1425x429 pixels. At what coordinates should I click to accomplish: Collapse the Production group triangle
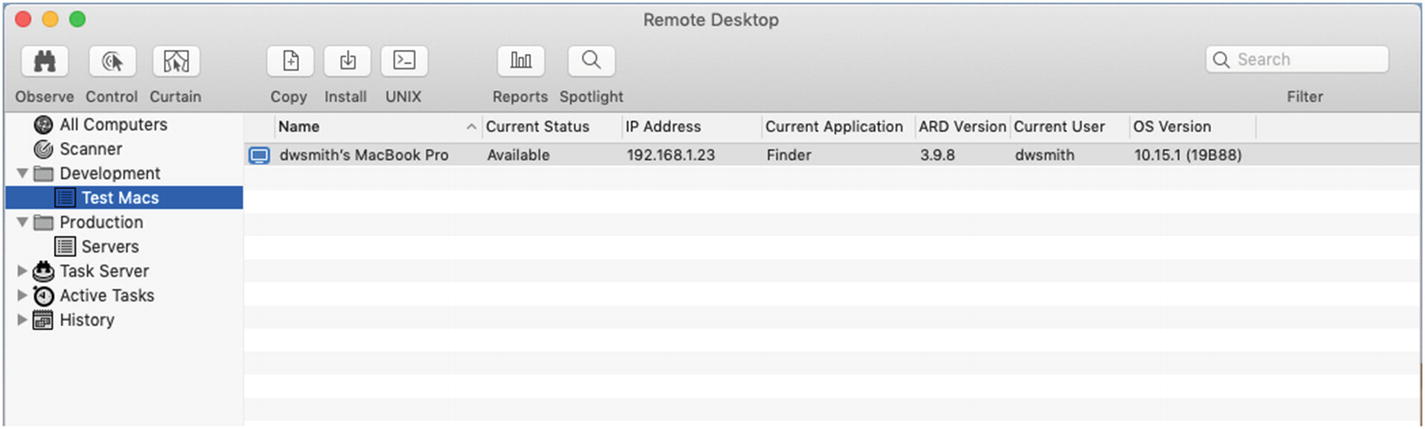22,222
